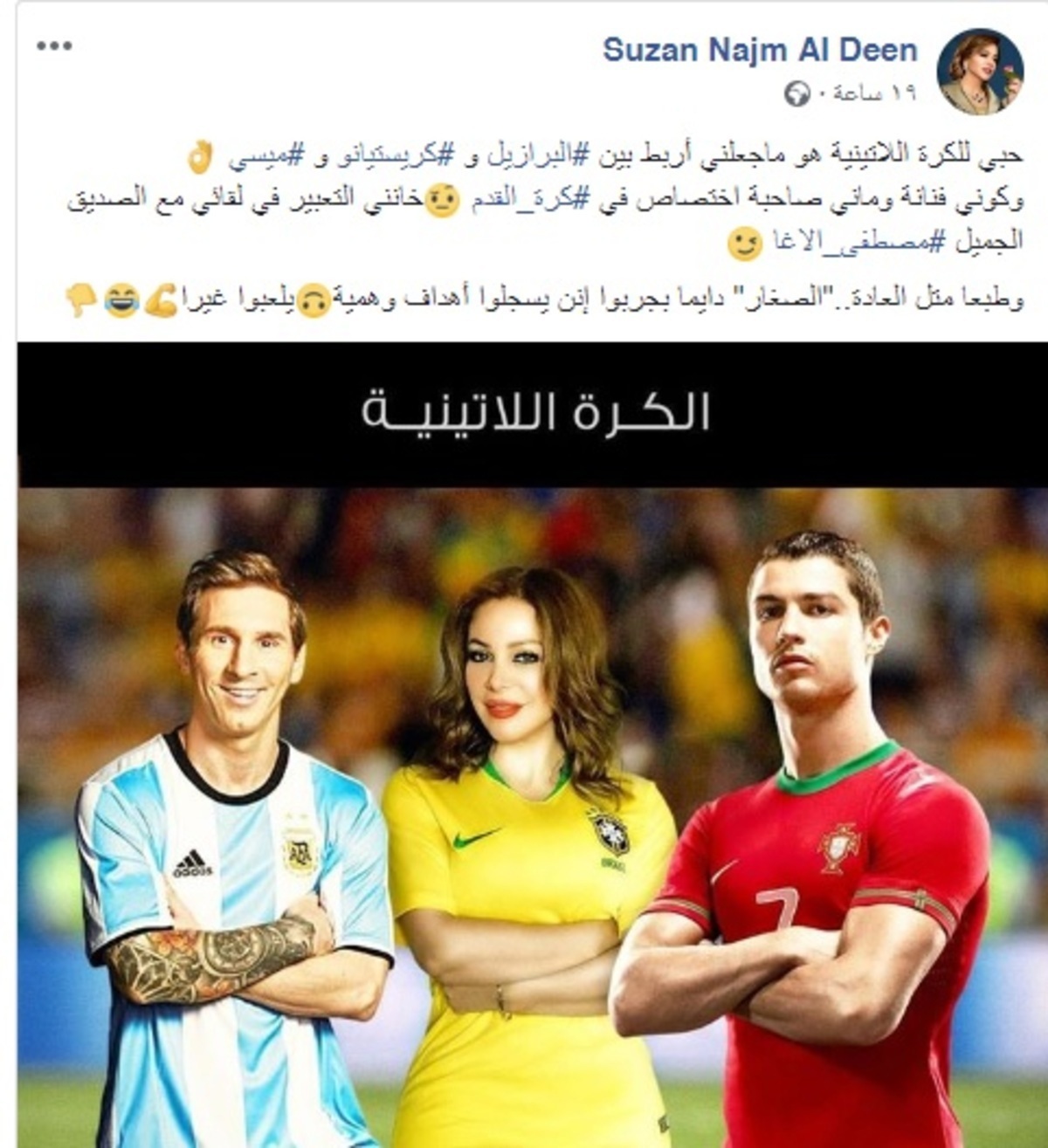The height and width of the screenshot is (1148, 1048).
Task: Click the OK hand emoji
Action: pos(201,158)
